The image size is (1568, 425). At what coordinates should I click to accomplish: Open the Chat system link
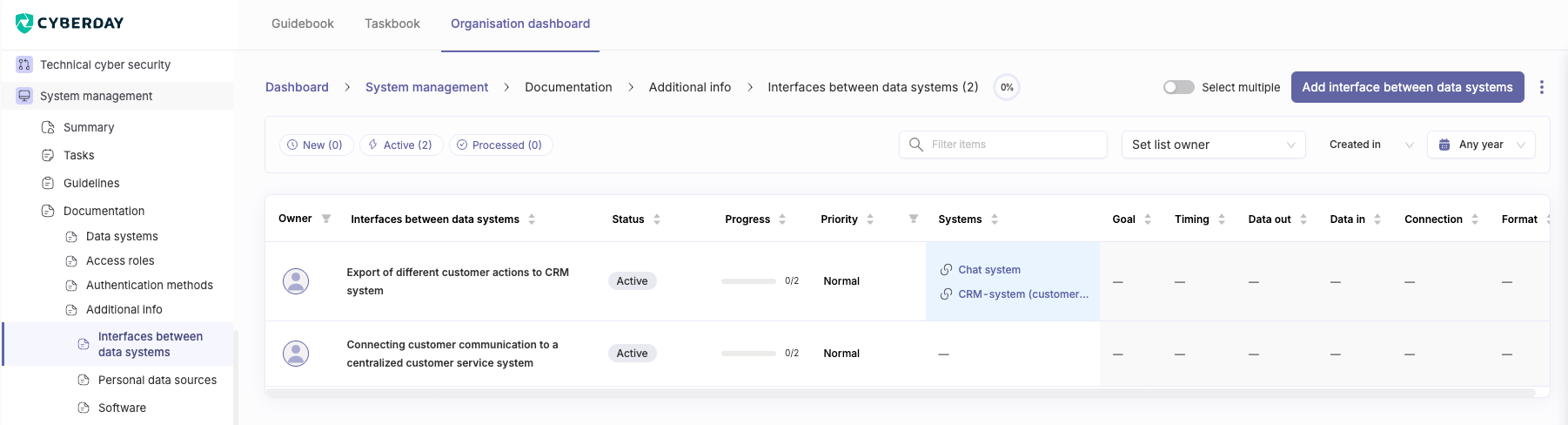(x=989, y=270)
